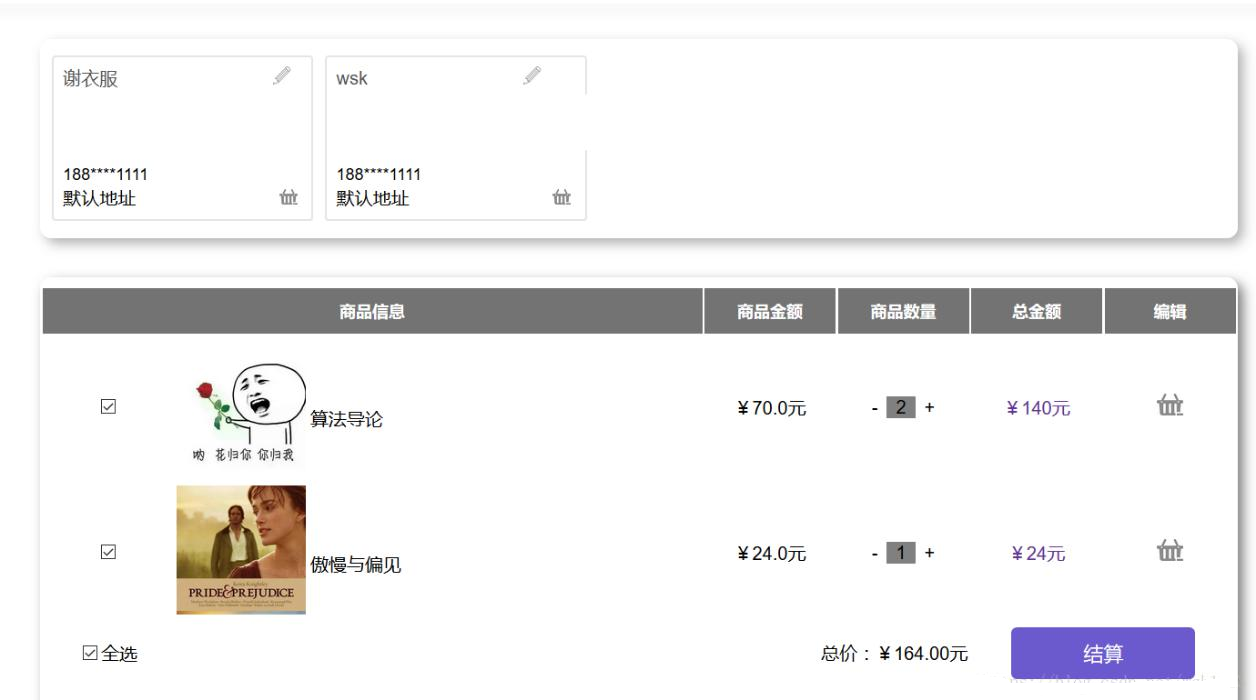Click the 结算 checkout button
1256x700 pixels.
(1102, 653)
